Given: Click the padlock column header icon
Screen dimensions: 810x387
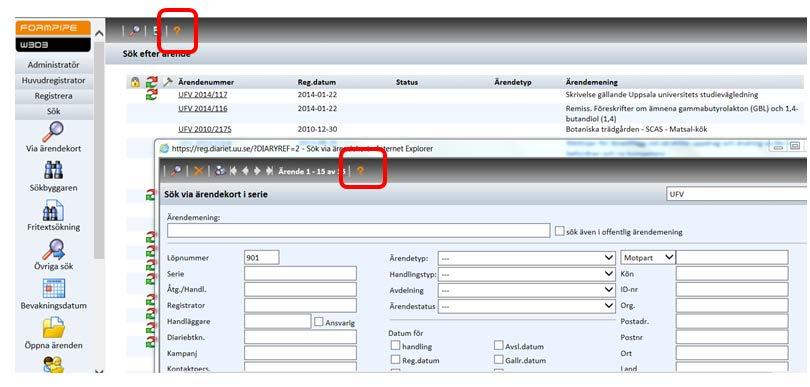Looking at the screenshot, I should (x=135, y=82).
